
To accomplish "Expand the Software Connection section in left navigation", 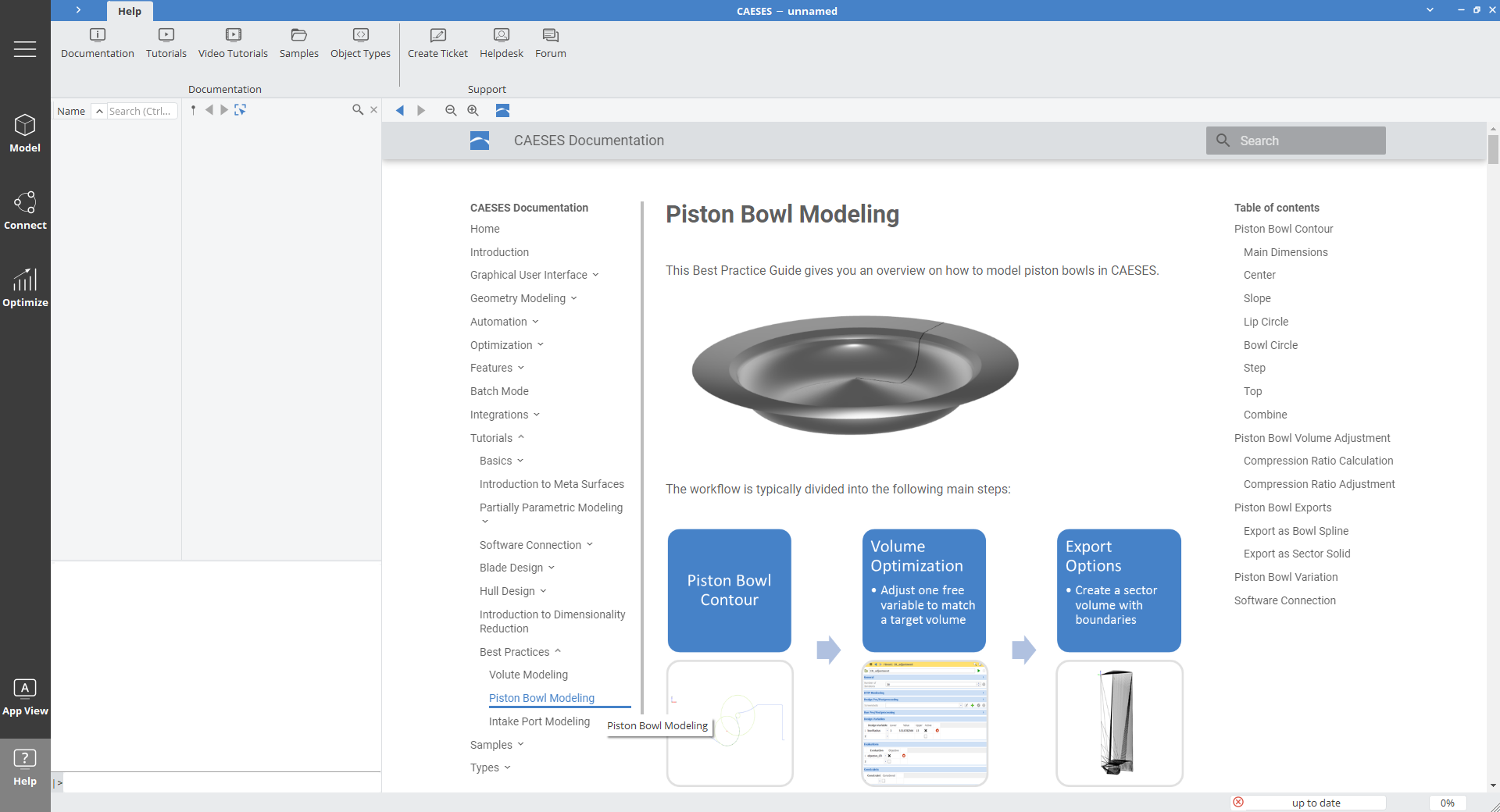I will coord(589,544).
